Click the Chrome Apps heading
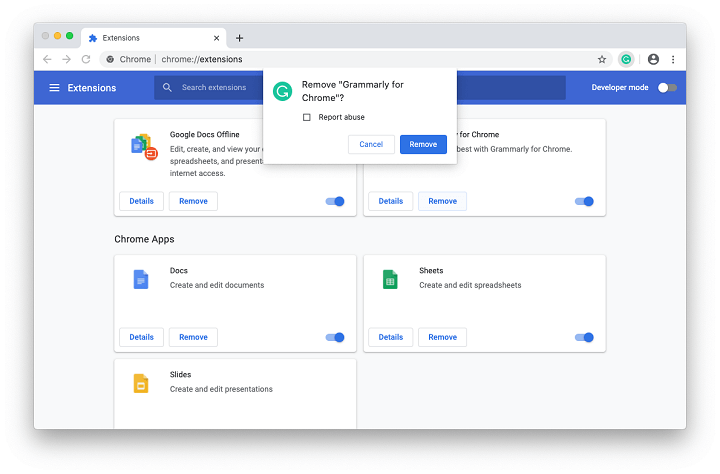The height and width of the screenshot is (474, 720). (x=144, y=239)
